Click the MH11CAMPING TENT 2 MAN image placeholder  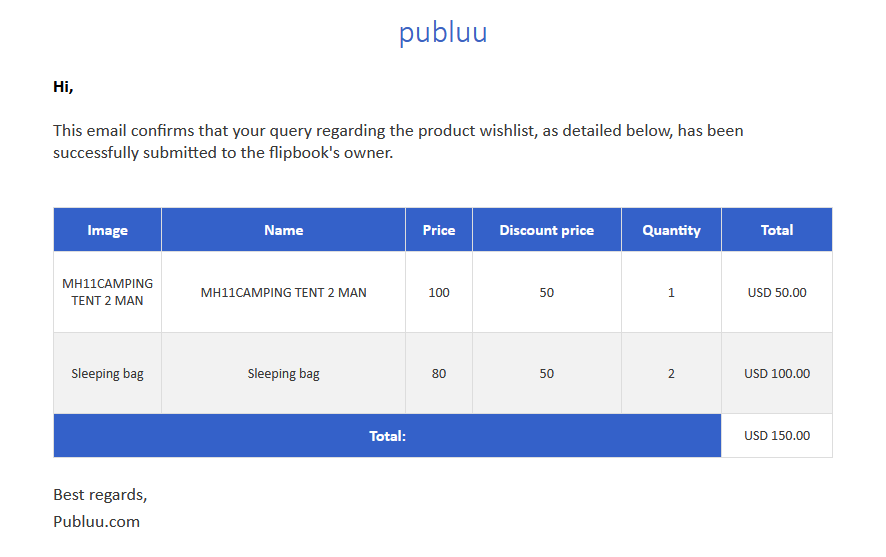click(x=107, y=292)
